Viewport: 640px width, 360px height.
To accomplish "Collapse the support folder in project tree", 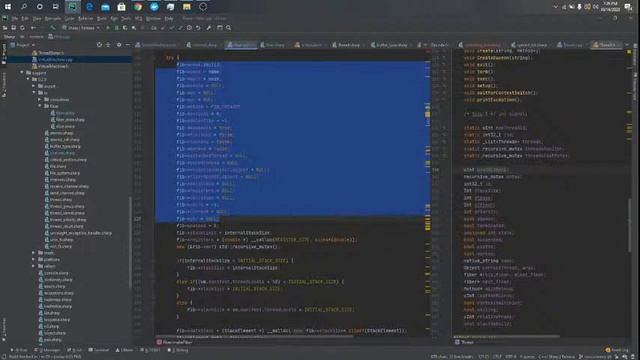I will [22, 73].
